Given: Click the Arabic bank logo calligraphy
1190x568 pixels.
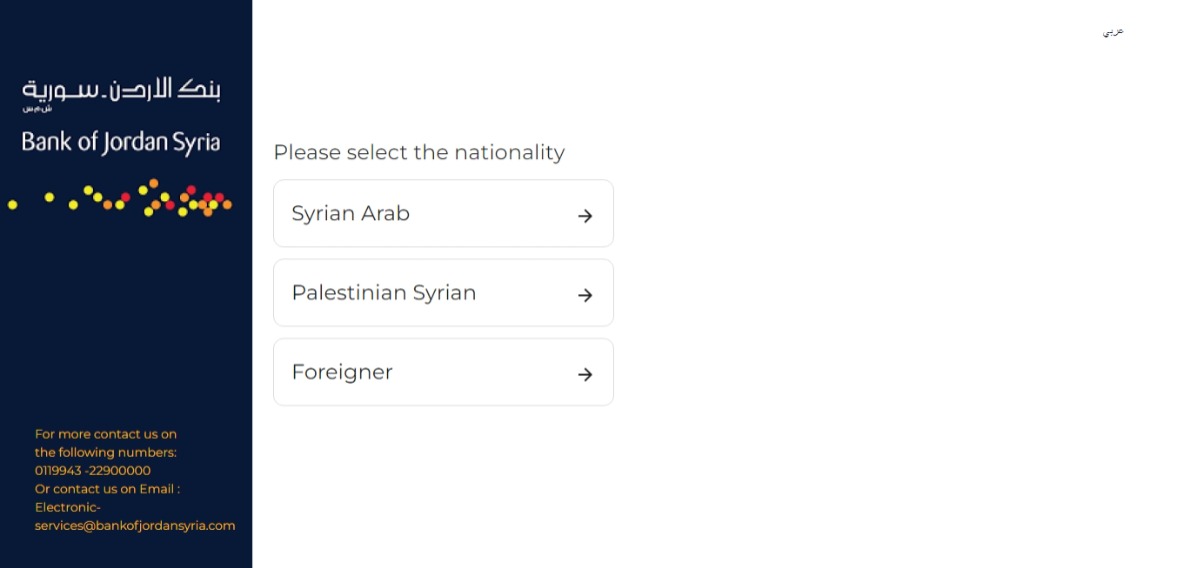Looking at the screenshot, I should tap(121, 90).
